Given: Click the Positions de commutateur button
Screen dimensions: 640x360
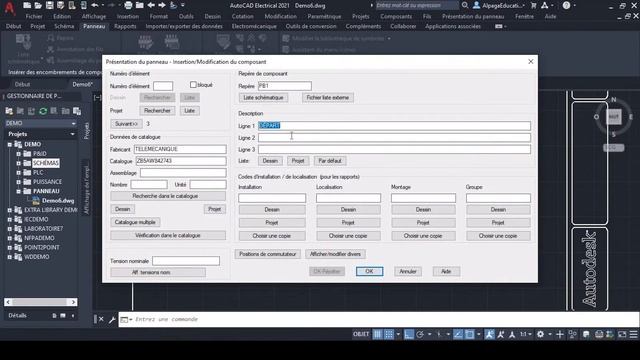Looking at the screenshot, I should point(268,254).
